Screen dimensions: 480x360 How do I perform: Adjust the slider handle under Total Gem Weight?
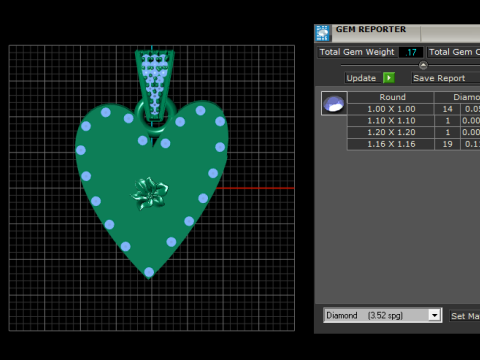[423, 65]
